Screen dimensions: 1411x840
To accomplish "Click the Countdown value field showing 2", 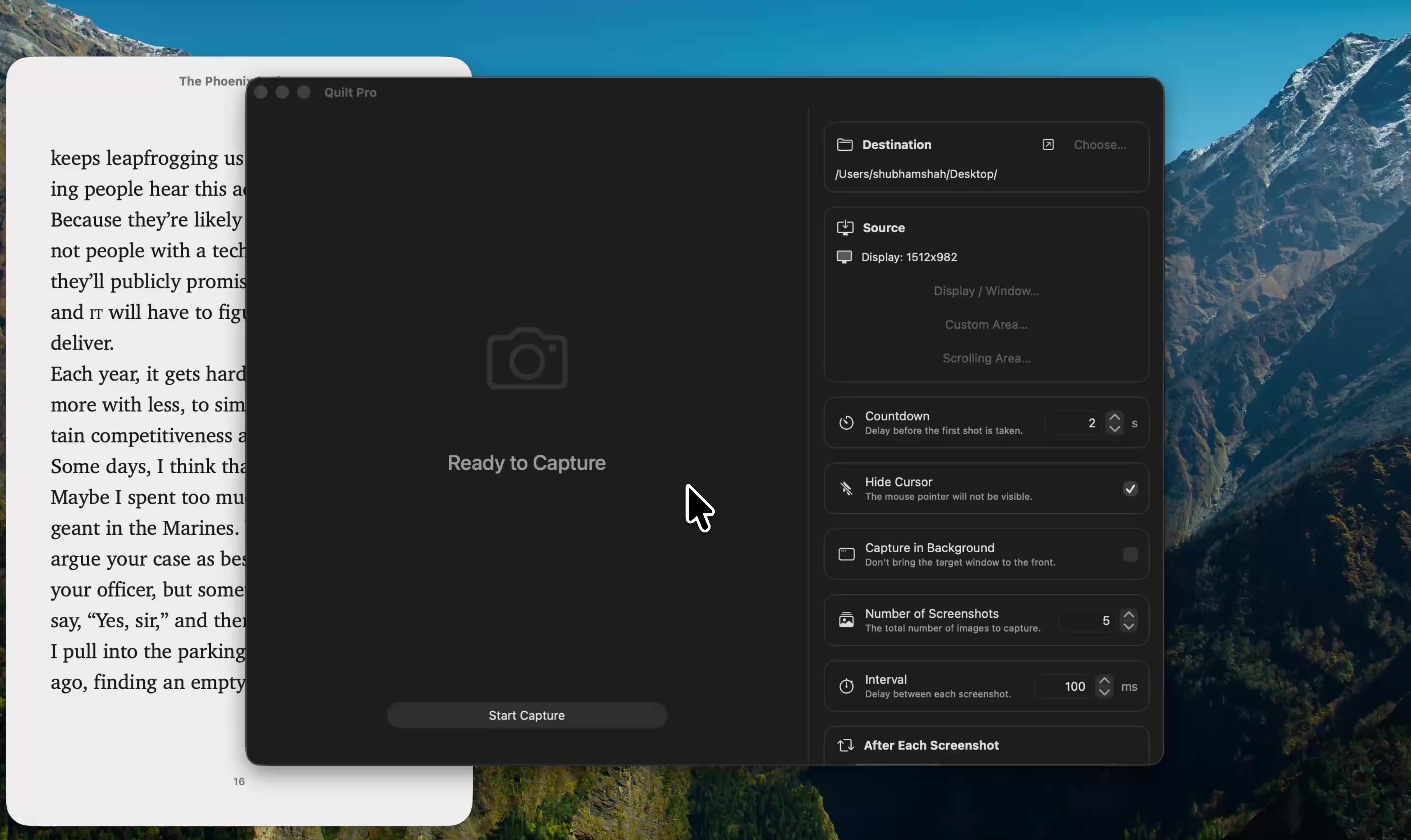I will 1074,423.
